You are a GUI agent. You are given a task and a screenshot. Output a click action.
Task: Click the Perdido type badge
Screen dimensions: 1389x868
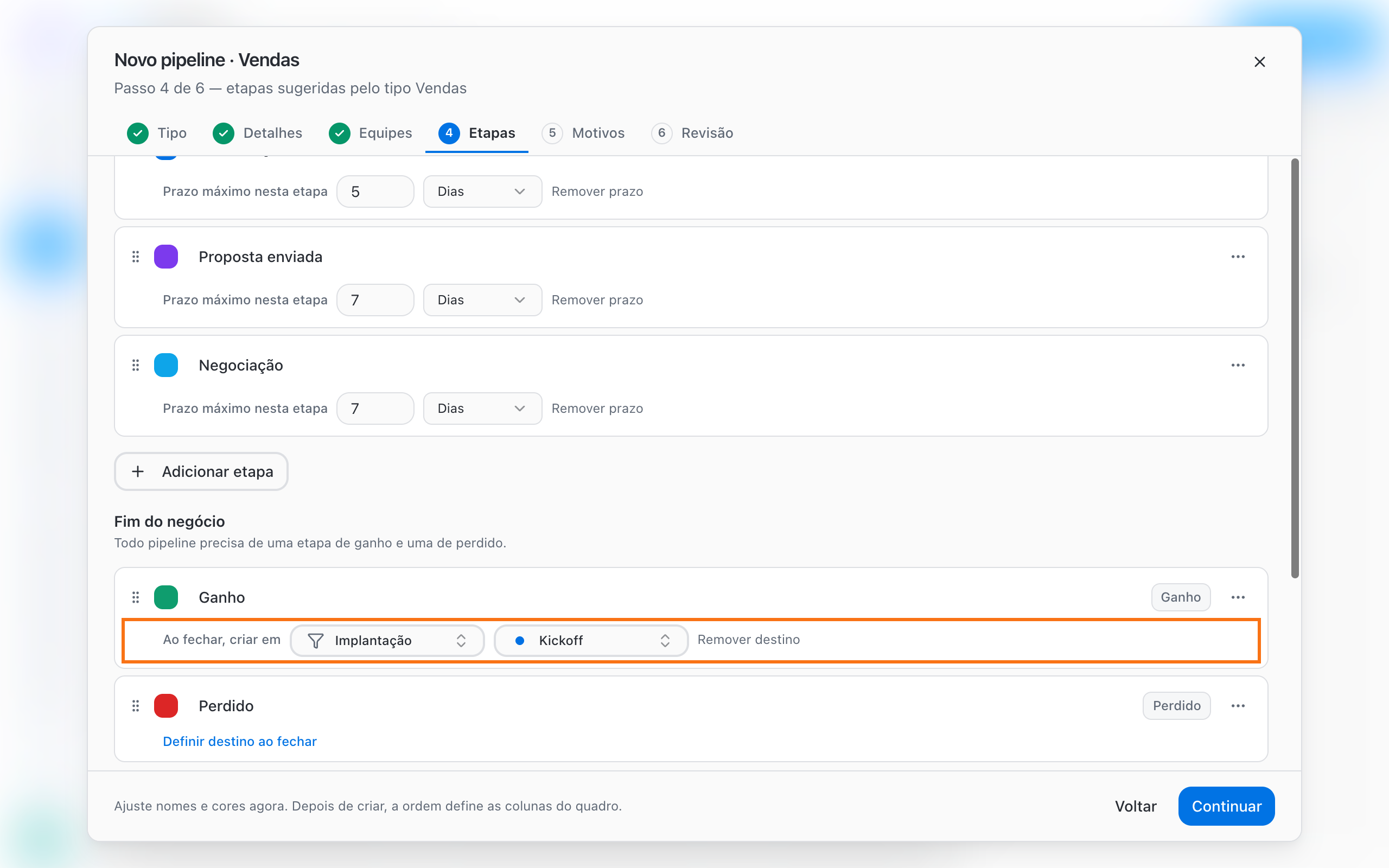coord(1176,706)
